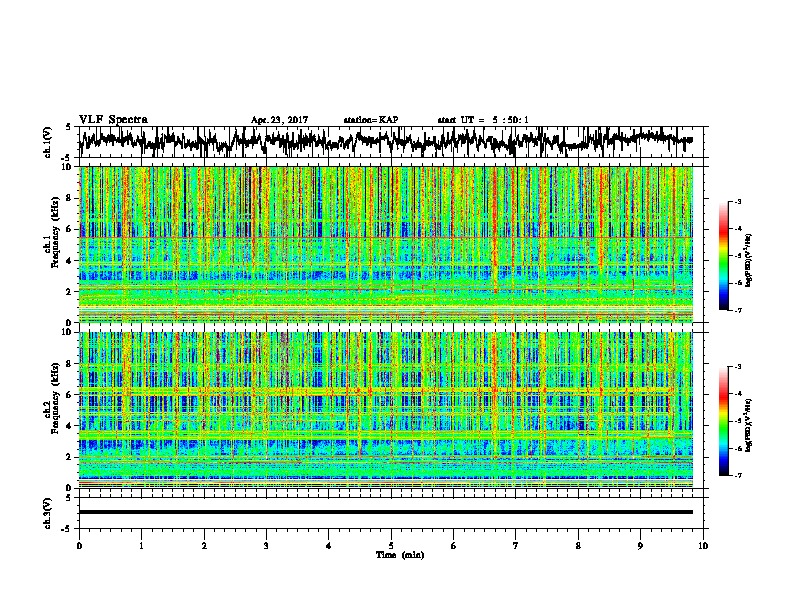This screenshot has height=612, width=792.
Task: Click the "VLF Spectra" plot title
Action: pyautogui.click(x=113, y=120)
